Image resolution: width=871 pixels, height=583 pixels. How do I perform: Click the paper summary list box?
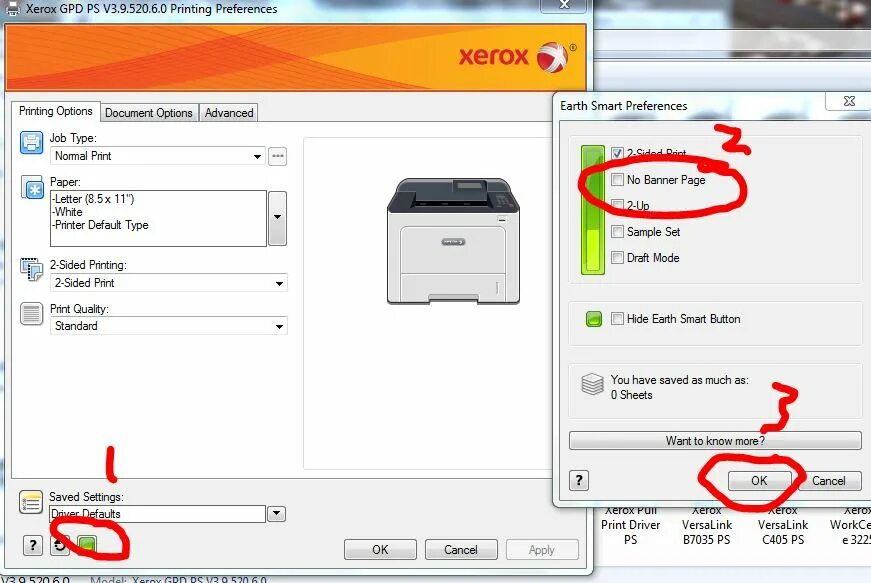pos(158,218)
